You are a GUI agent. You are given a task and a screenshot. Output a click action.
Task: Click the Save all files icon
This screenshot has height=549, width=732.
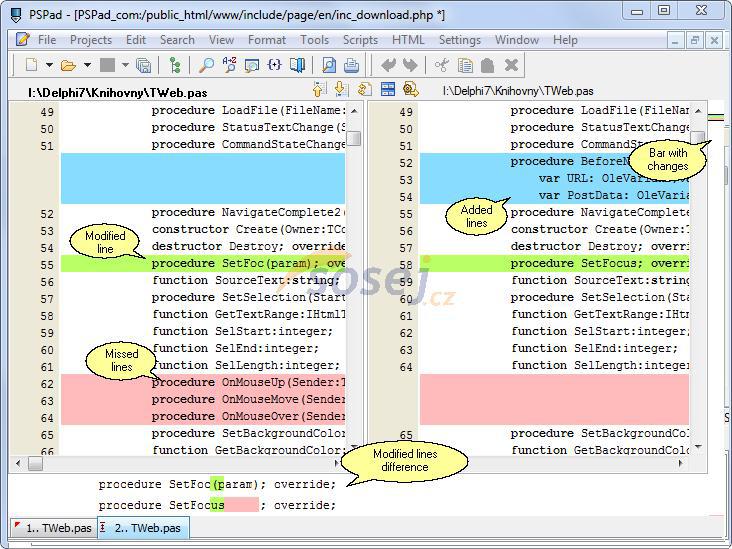pos(143,65)
